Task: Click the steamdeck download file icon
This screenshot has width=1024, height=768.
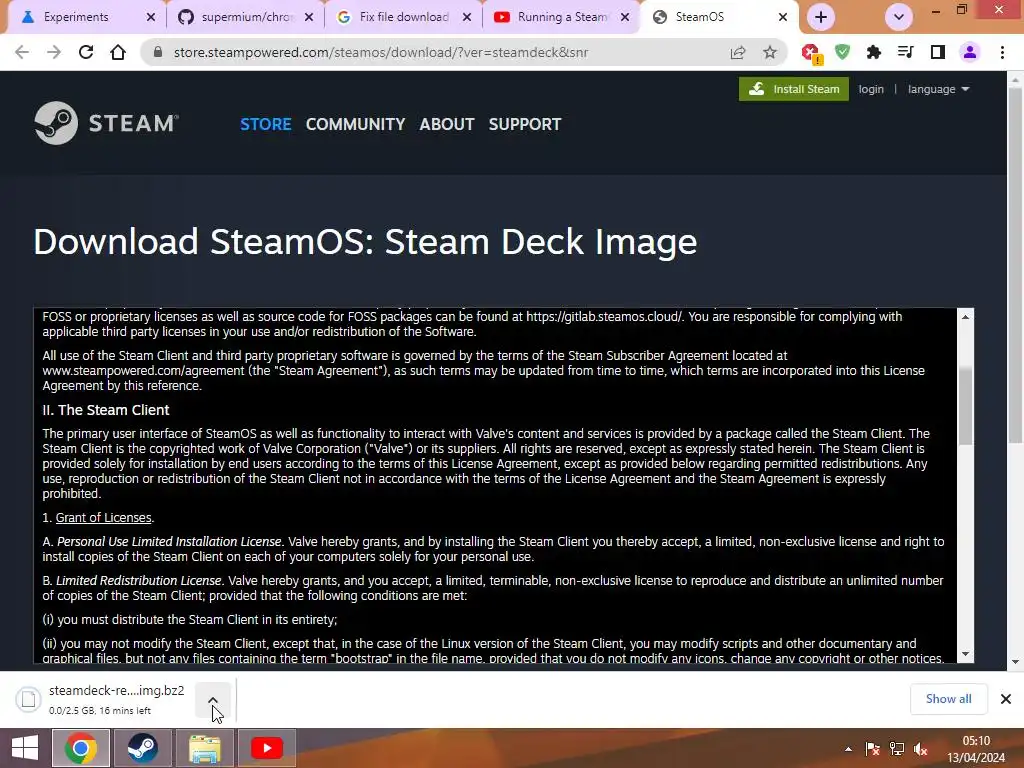Action: (28, 699)
